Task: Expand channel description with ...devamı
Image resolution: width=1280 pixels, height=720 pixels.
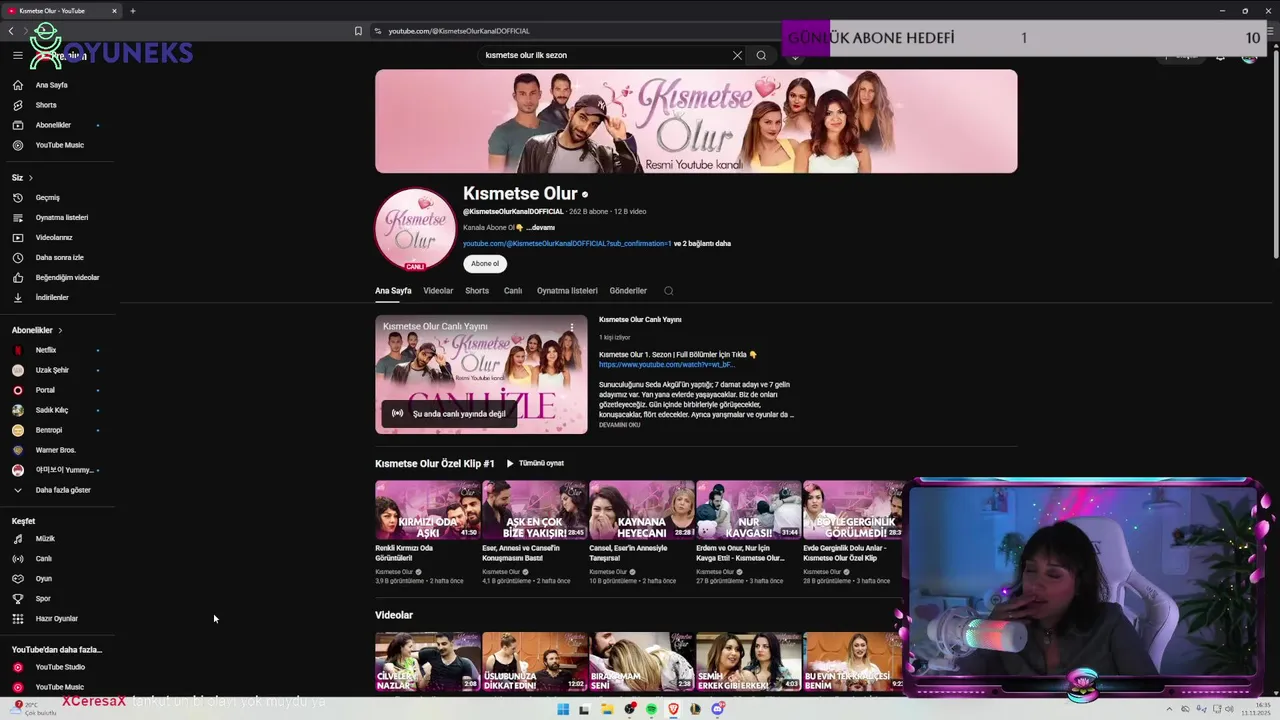Action: (x=541, y=228)
